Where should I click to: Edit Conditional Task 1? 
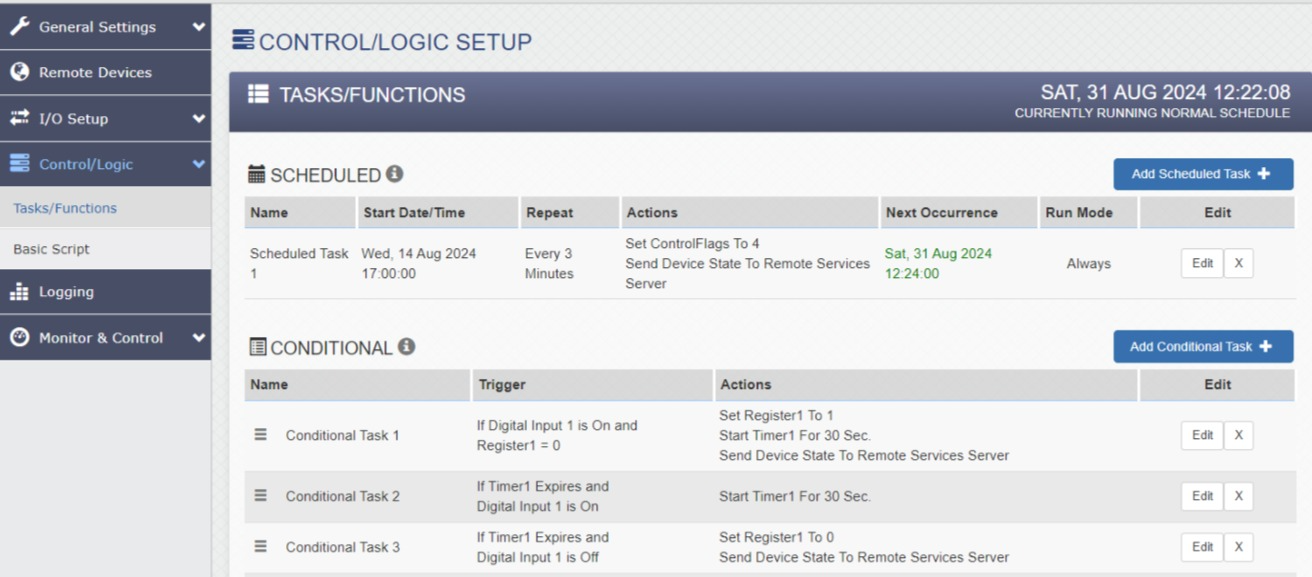[1202, 435]
